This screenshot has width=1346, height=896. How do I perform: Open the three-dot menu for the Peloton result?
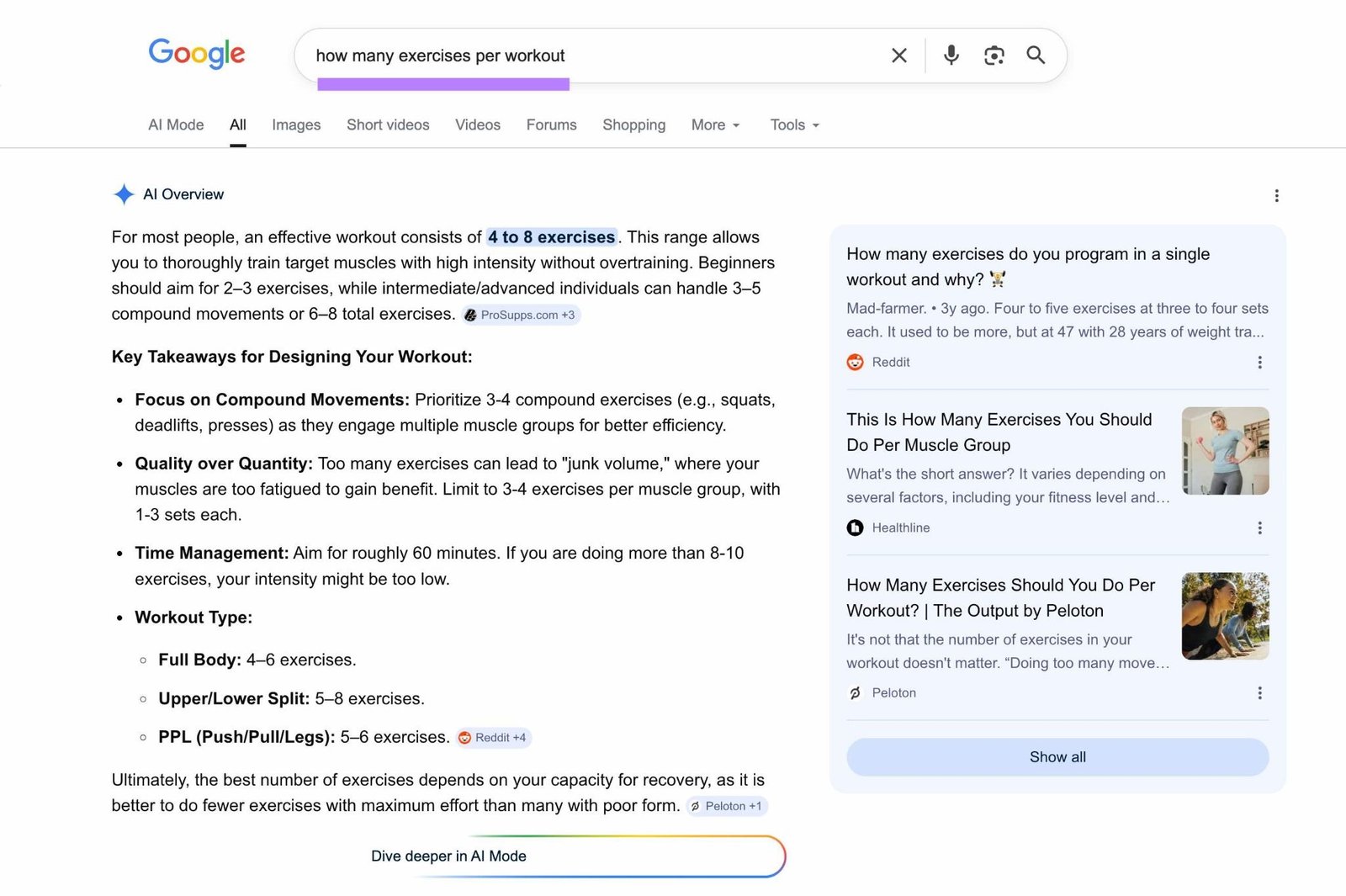1259,693
